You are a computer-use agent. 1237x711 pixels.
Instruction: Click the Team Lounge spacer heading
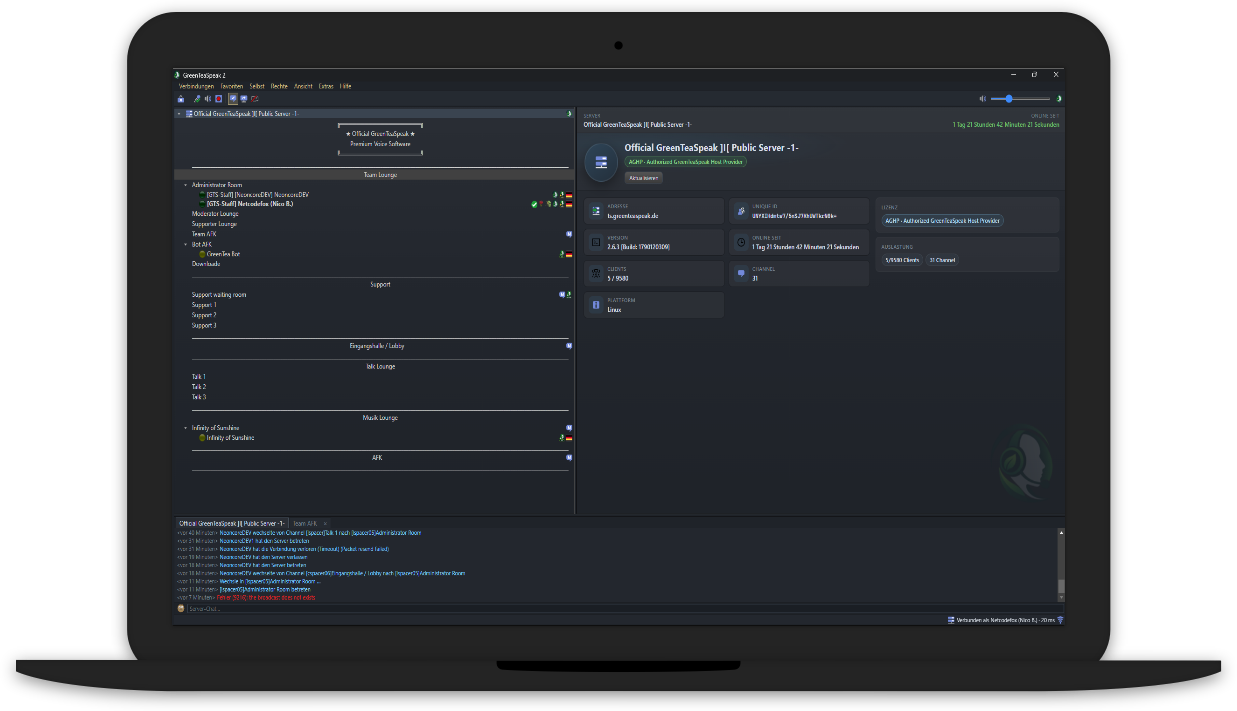click(380, 175)
